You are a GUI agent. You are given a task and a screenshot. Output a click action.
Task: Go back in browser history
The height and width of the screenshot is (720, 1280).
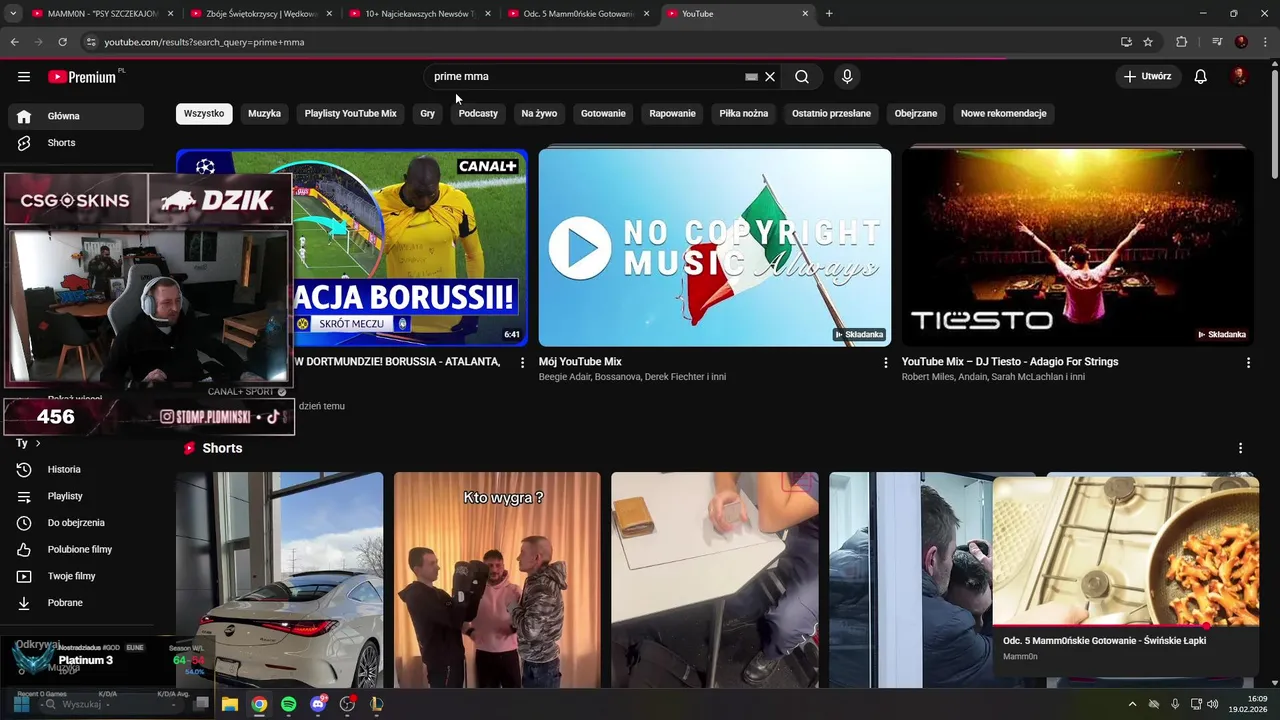point(14,42)
